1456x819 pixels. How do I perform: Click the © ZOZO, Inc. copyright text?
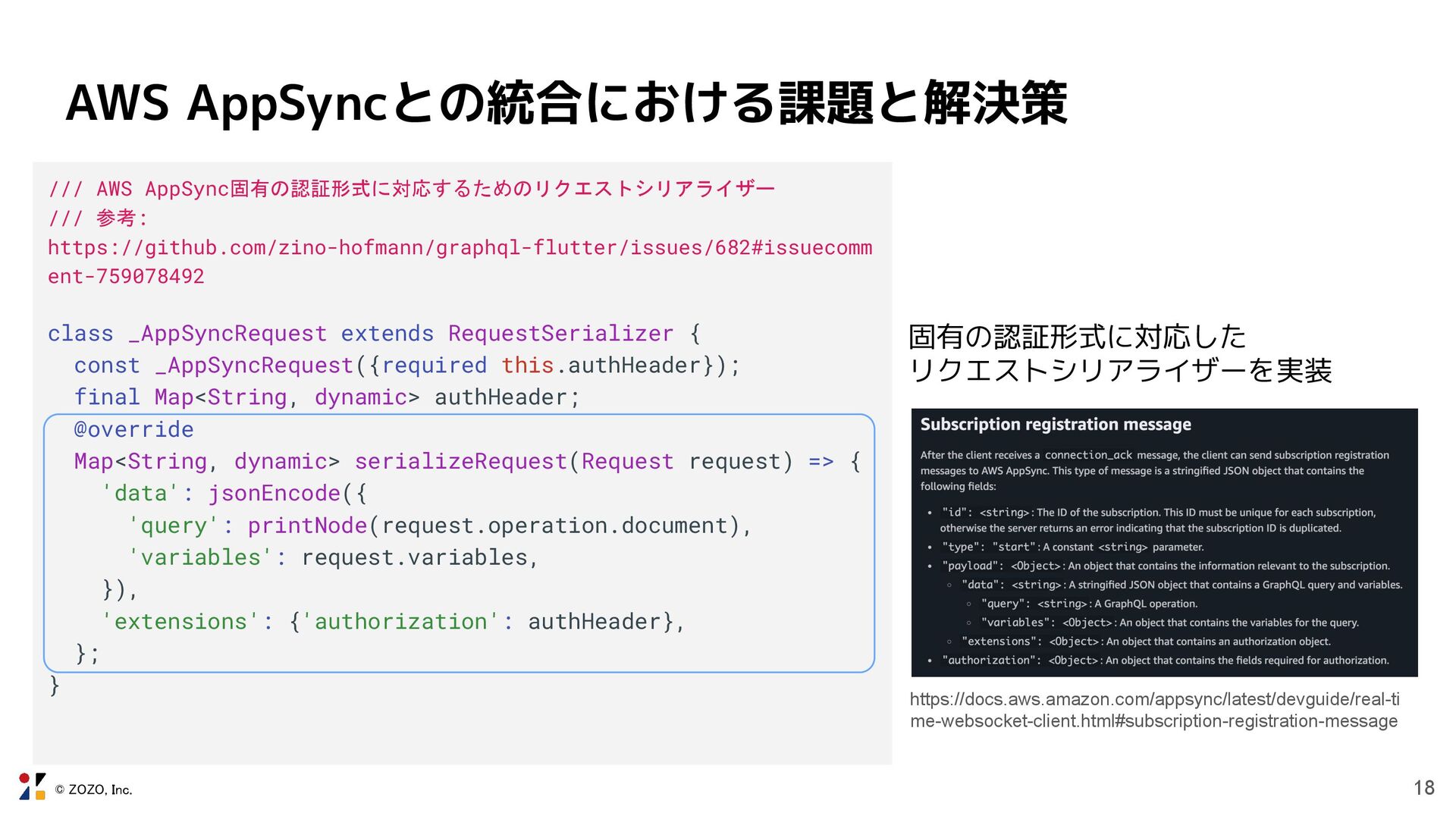coord(93,790)
